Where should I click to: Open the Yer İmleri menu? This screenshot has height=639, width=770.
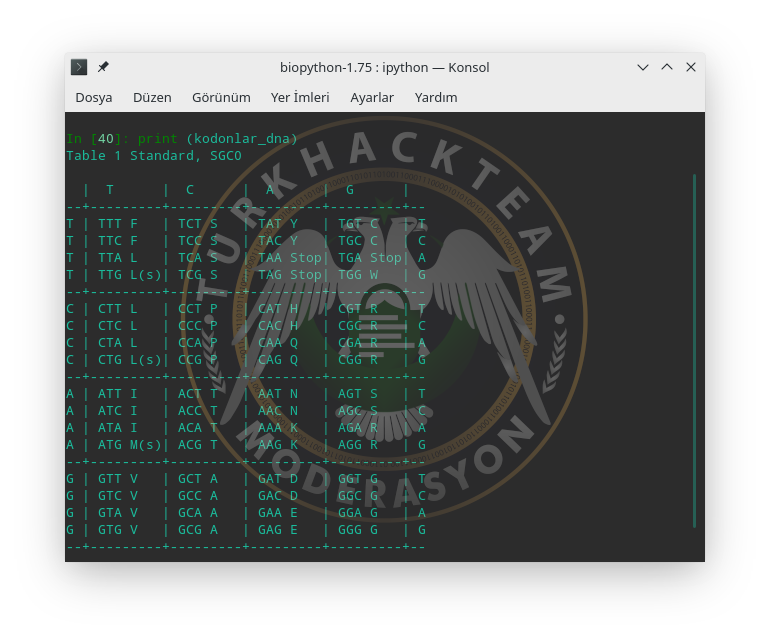[300, 98]
